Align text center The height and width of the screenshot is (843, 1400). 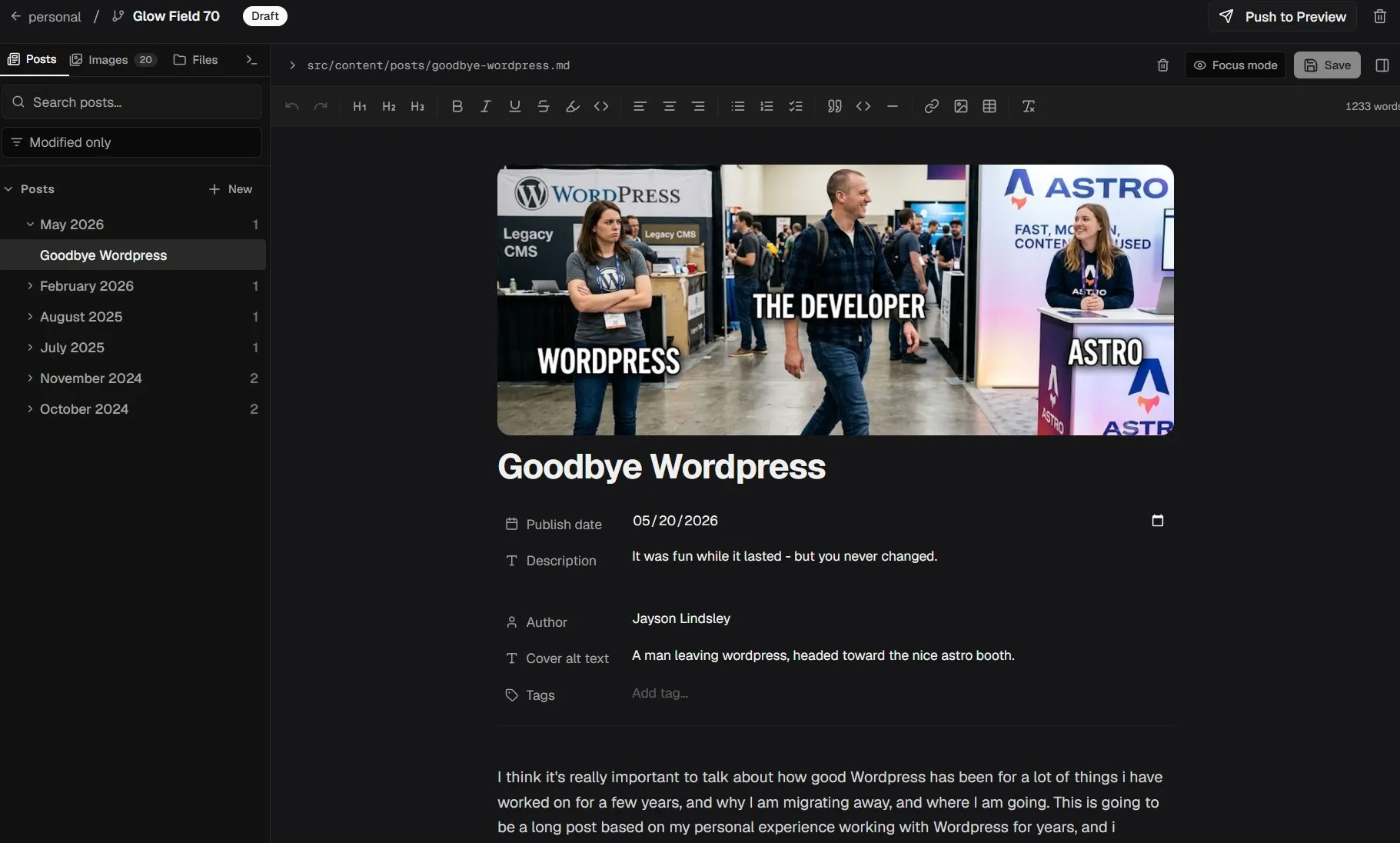(669, 106)
